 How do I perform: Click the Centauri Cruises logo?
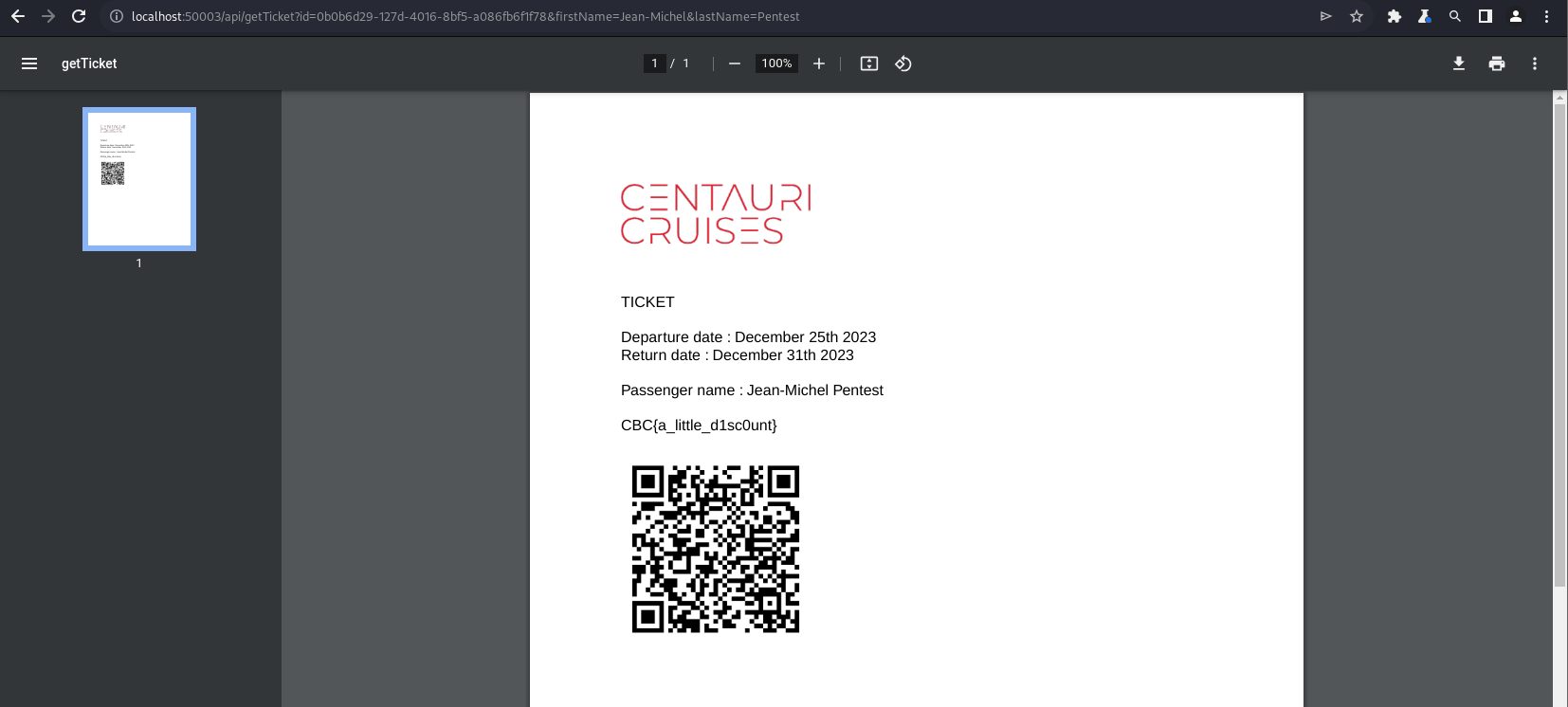click(716, 214)
